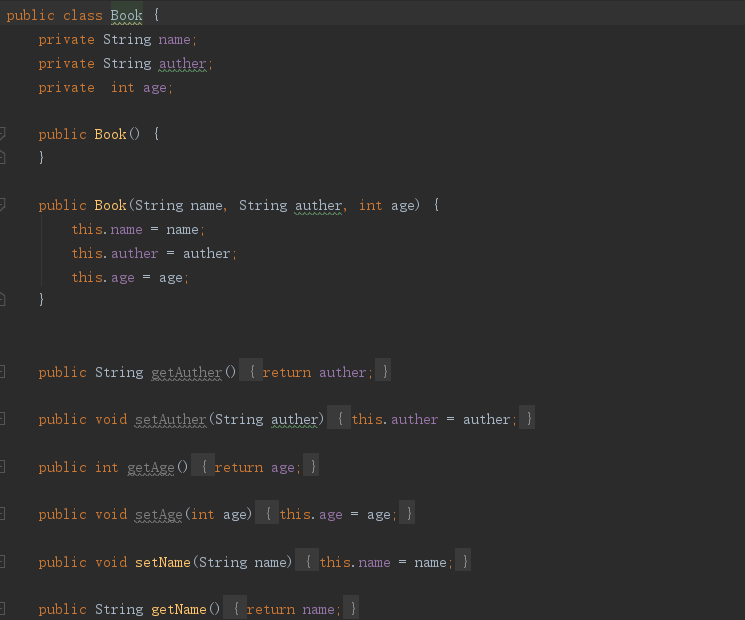Viewport: 745px width, 620px height.
Task: Click the return keyword in getName
Action: pos(271,610)
